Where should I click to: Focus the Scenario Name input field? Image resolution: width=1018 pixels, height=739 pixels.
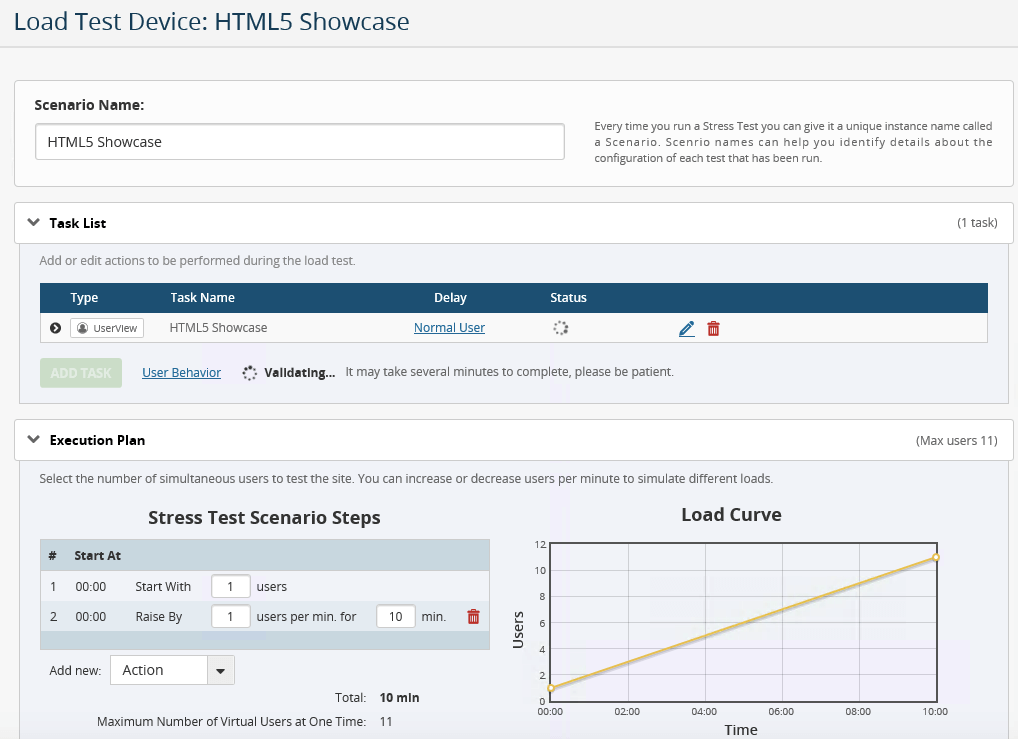299,142
